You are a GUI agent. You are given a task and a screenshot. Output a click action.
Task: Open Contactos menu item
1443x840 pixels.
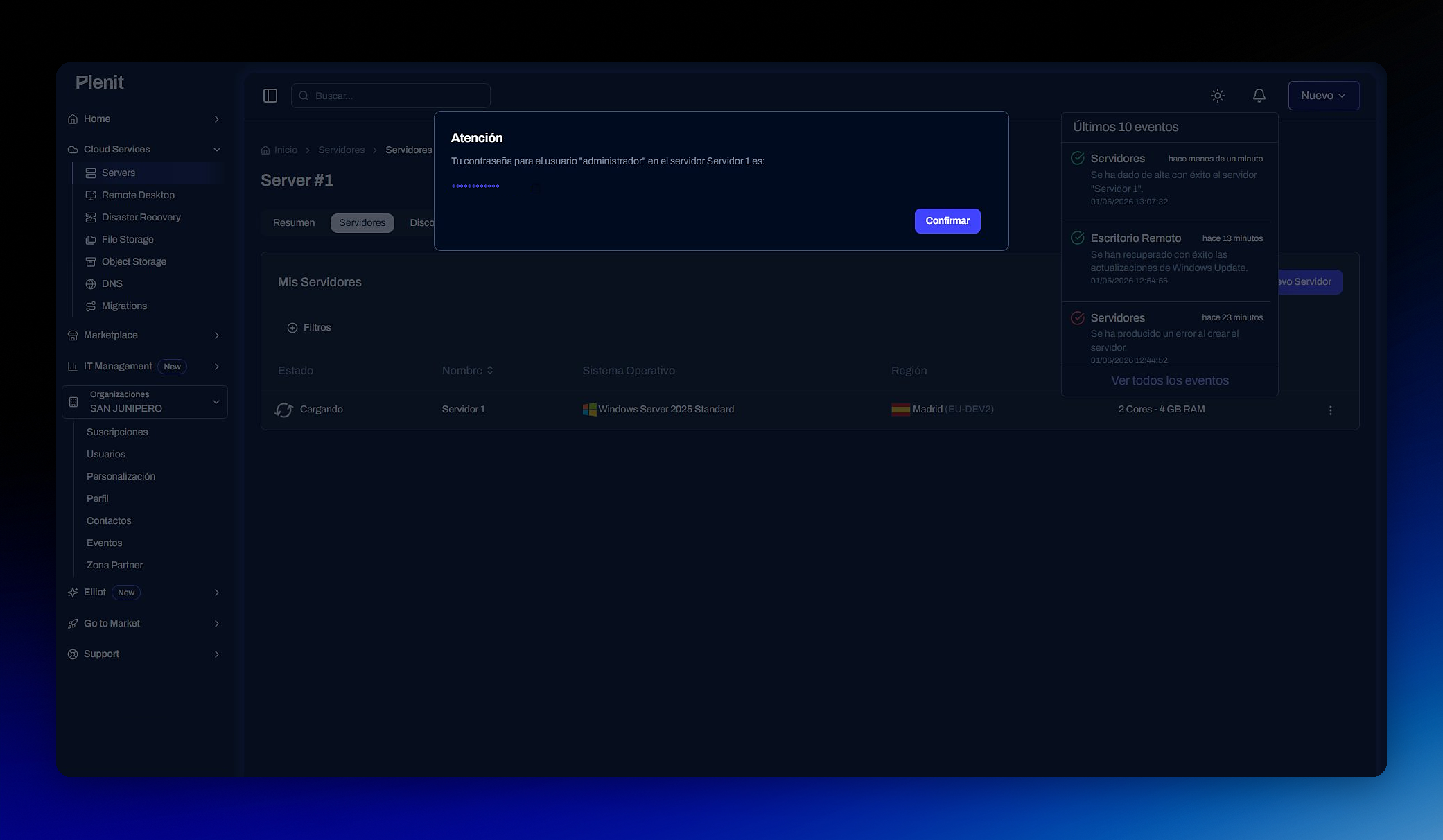tap(109, 520)
